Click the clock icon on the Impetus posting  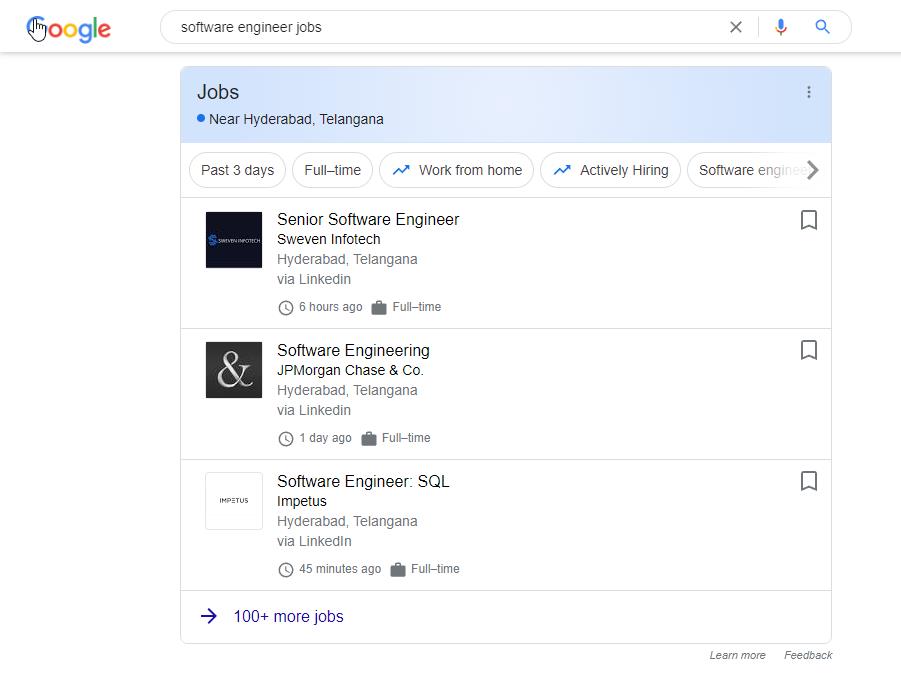pyautogui.click(x=286, y=569)
